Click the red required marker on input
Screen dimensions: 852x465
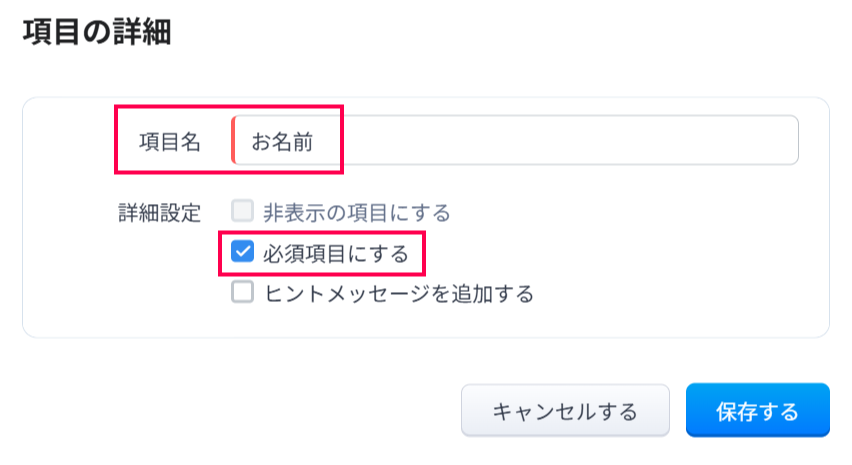pos(233,141)
